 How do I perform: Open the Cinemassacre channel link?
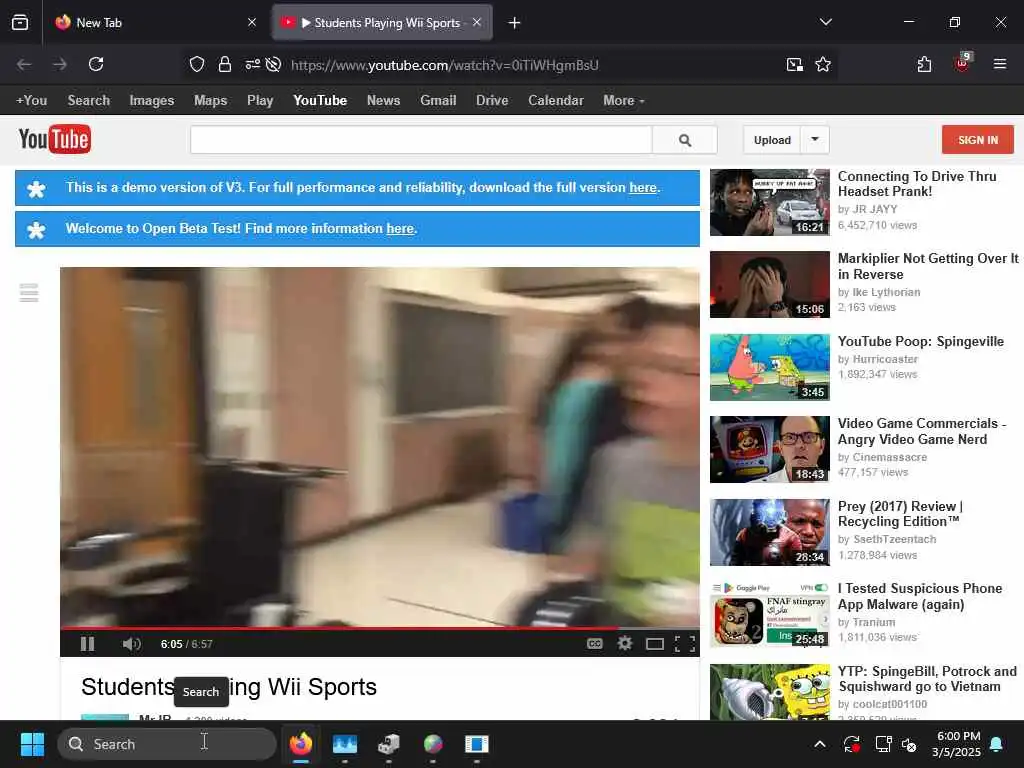pos(889,457)
